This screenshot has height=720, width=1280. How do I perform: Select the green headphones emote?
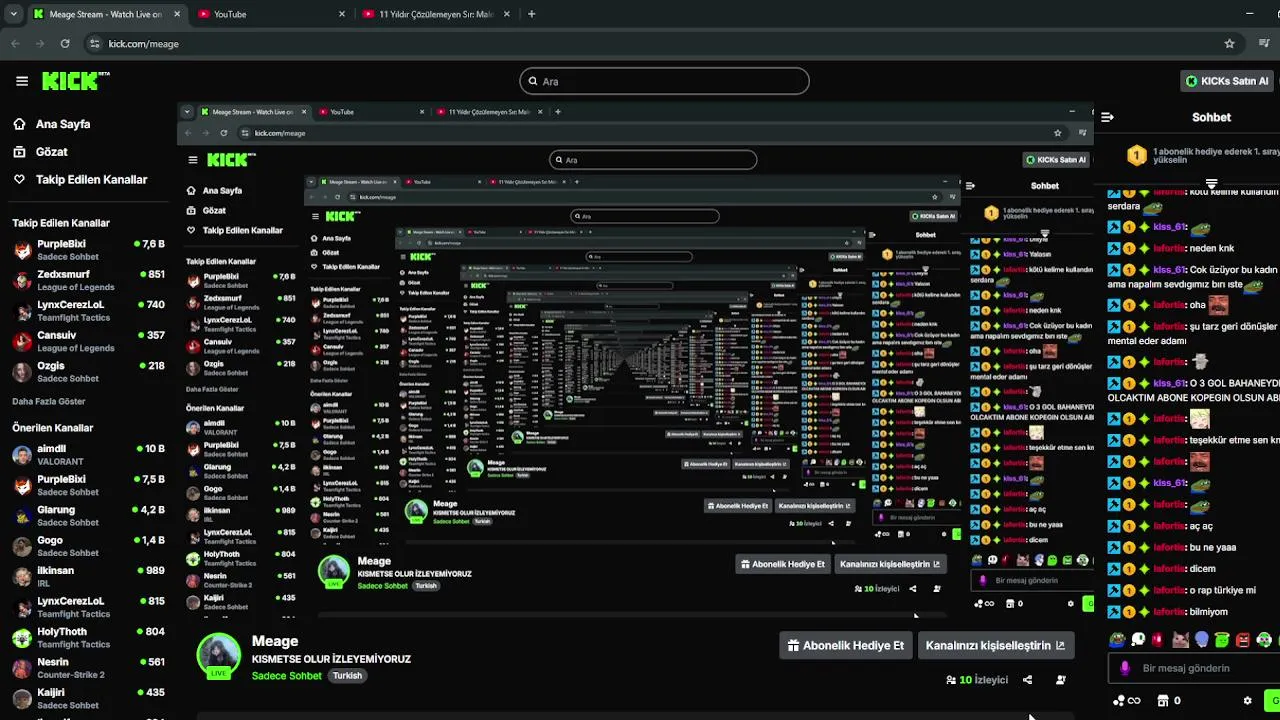click(x=1265, y=640)
